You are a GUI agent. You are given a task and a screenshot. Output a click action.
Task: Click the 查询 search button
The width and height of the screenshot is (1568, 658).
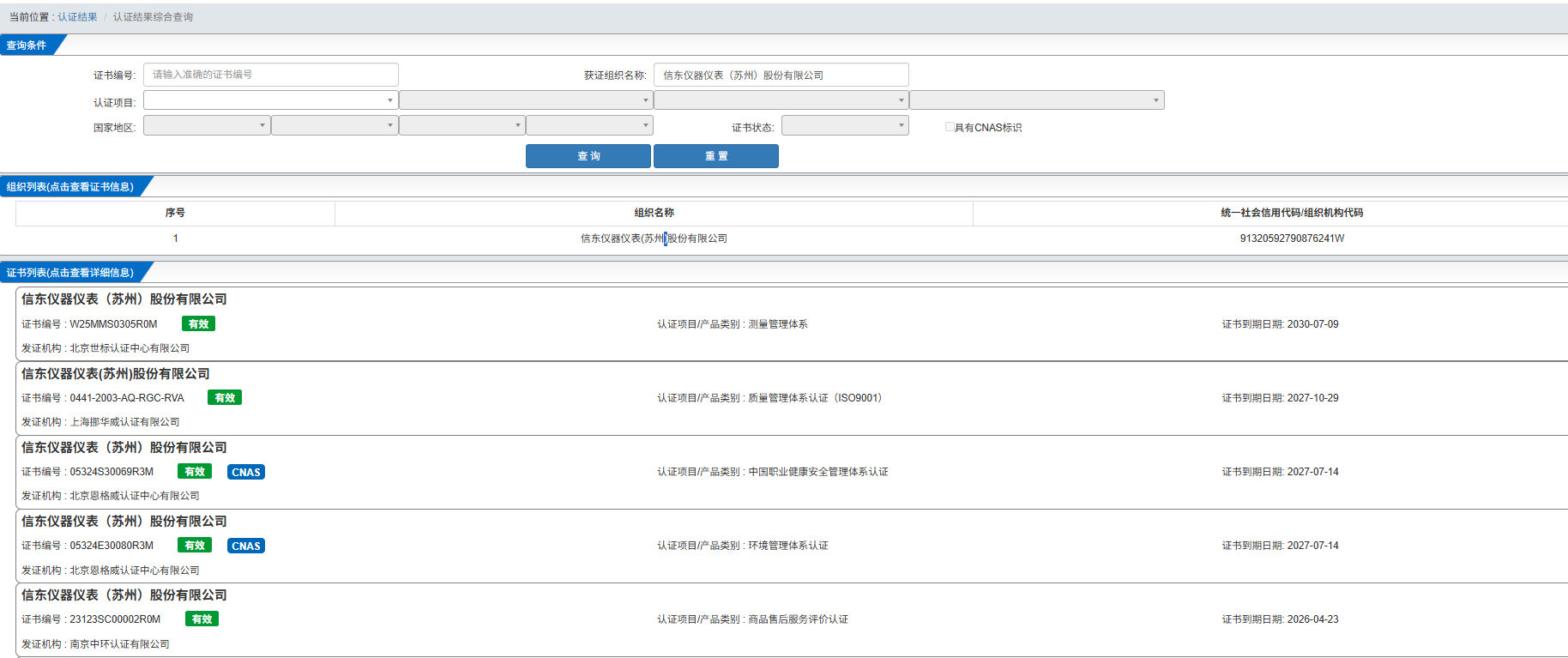(588, 156)
